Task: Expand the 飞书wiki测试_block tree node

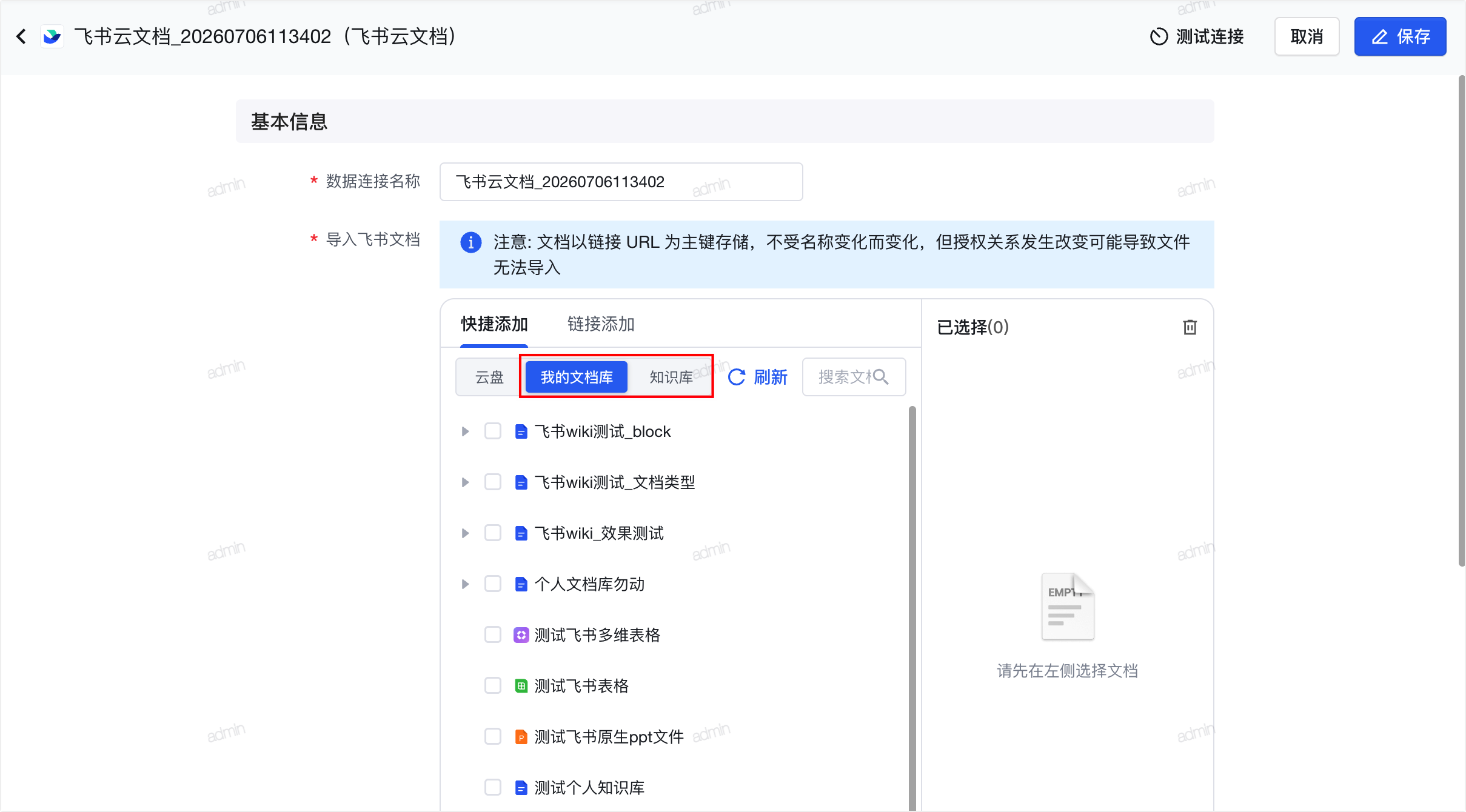Action: click(x=465, y=431)
